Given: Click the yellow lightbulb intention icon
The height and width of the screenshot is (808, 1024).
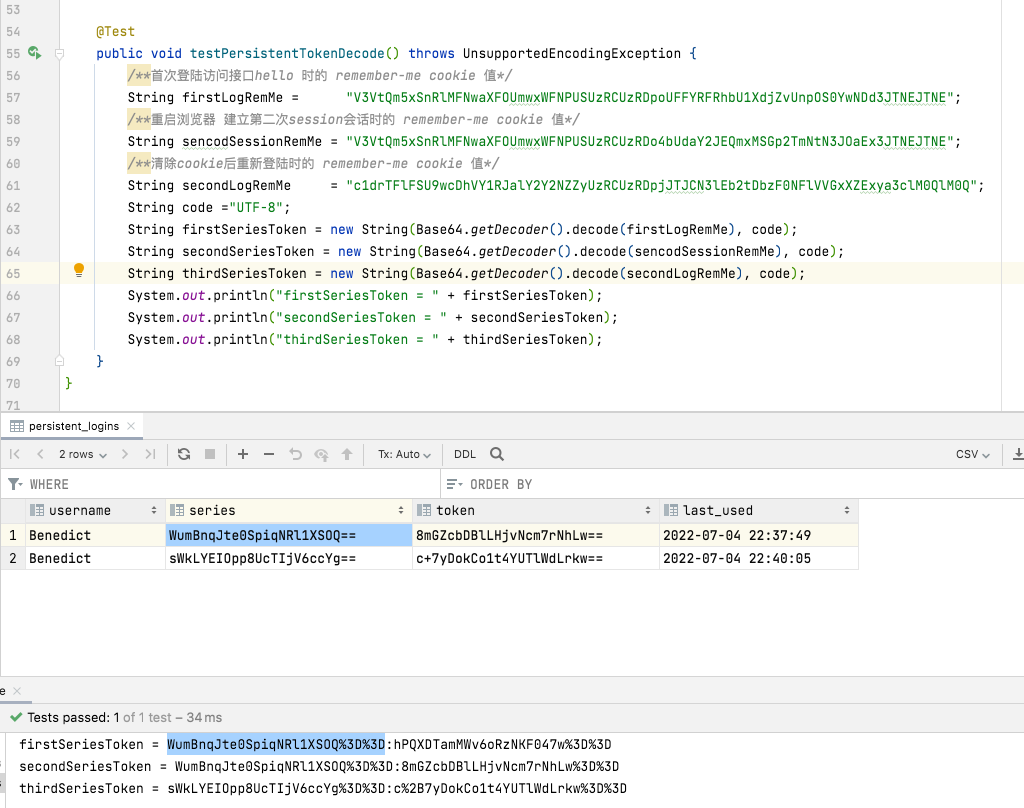Looking at the screenshot, I should (79, 270).
